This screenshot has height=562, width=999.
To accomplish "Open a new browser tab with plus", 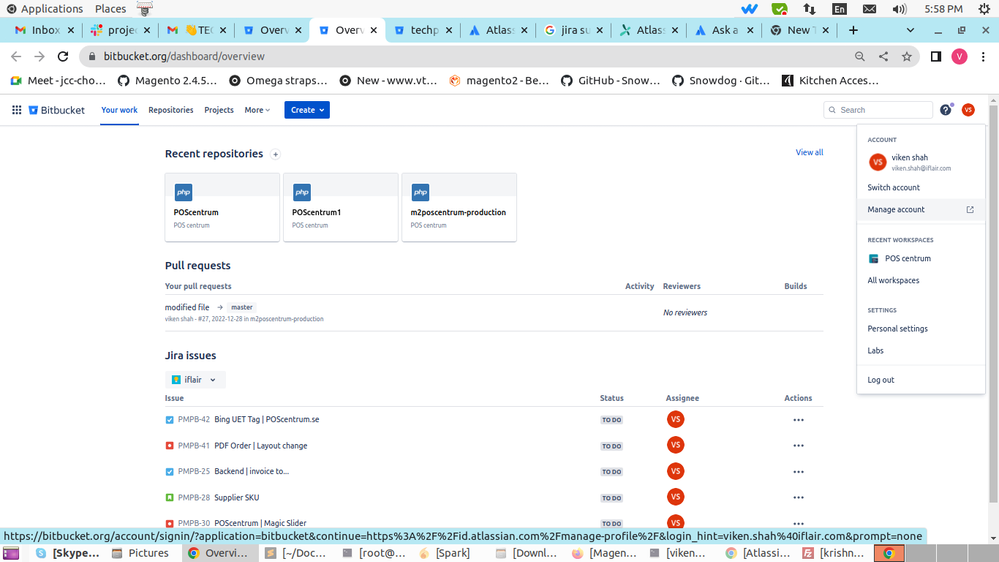I will click(853, 30).
